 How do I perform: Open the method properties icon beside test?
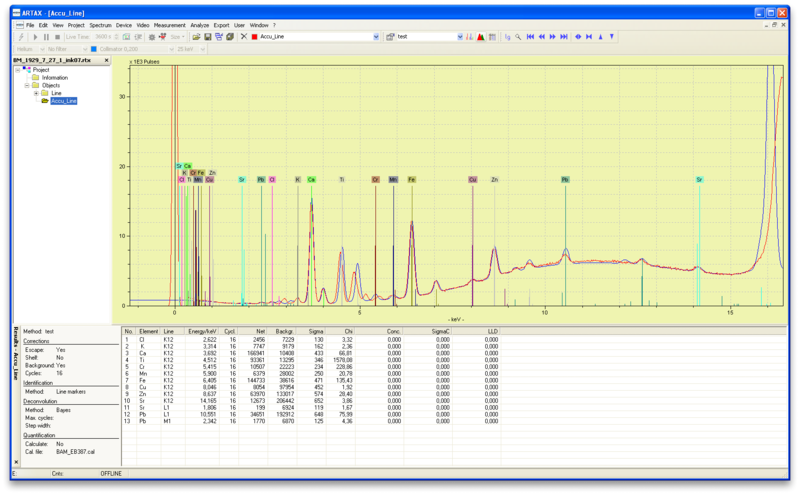pos(390,37)
